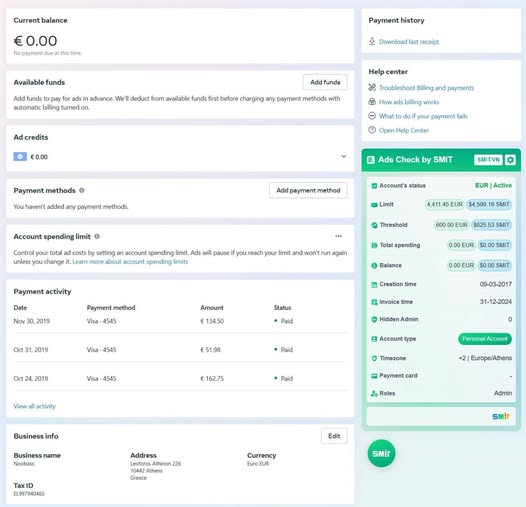526x507 pixels.
Task: Open the three-dot menu for Account spending limit
Action: 338,236
